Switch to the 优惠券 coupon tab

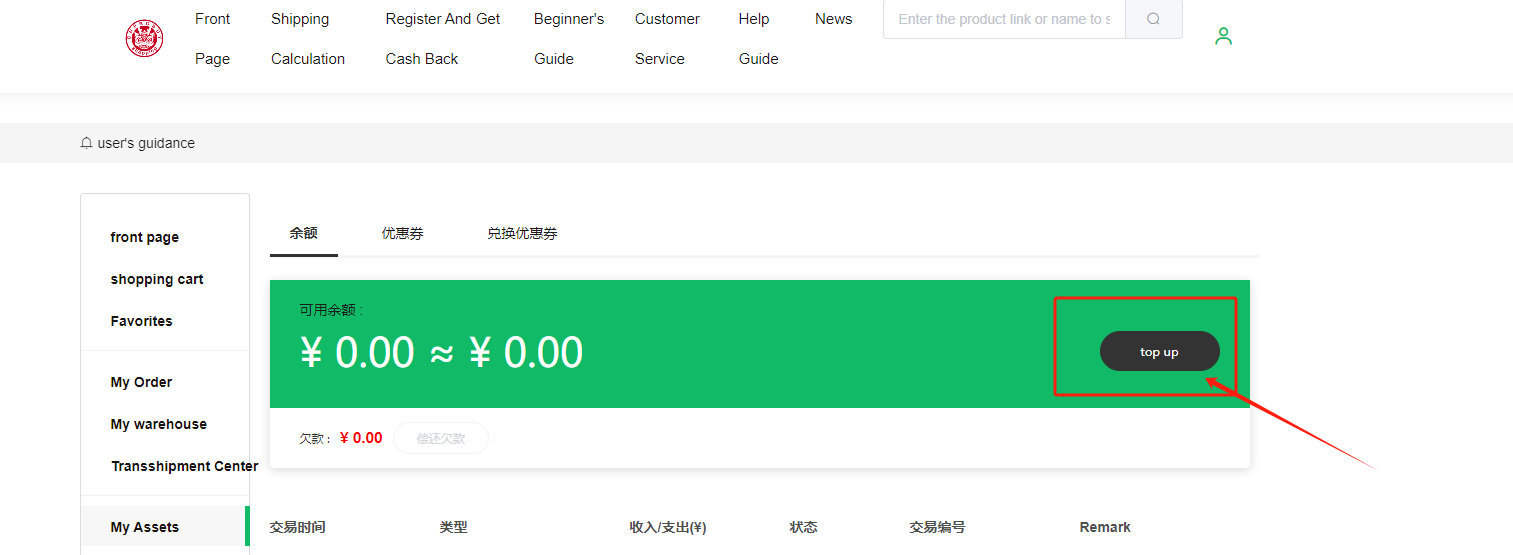[x=402, y=233]
